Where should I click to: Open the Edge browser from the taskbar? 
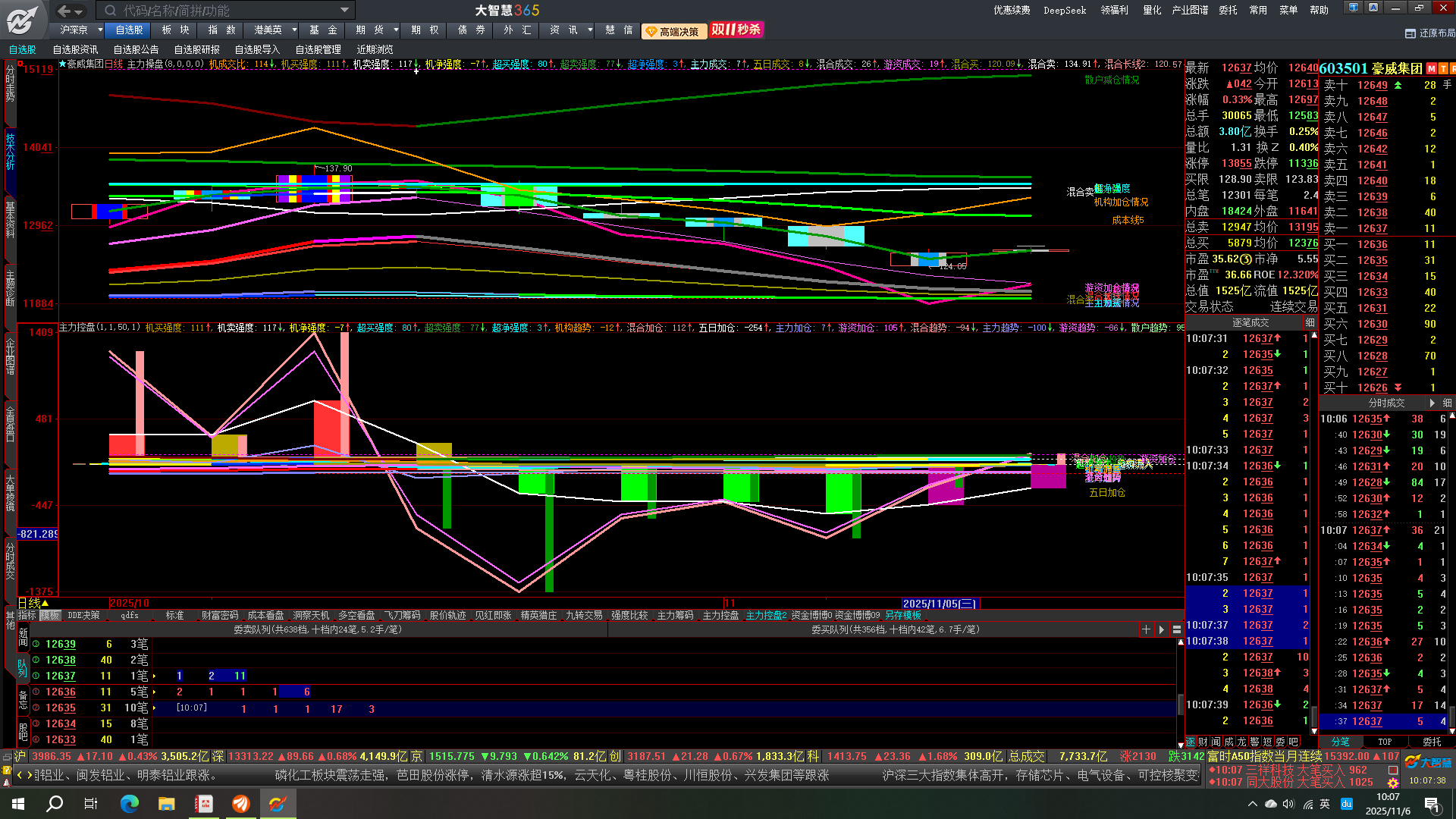(x=130, y=804)
